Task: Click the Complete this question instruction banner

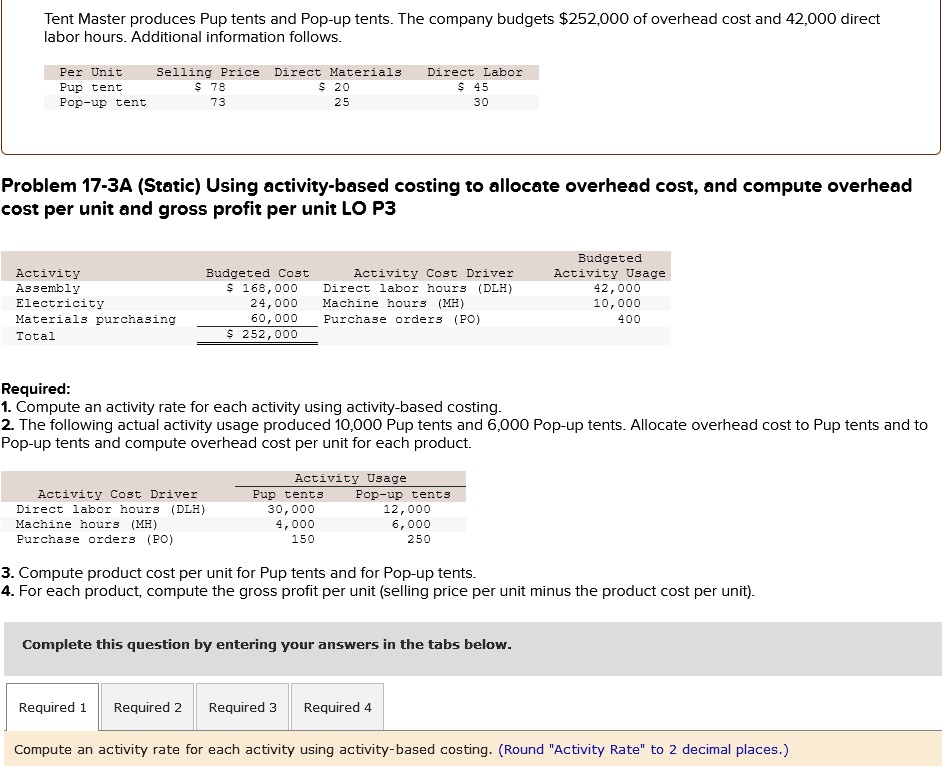Action: pos(266,644)
